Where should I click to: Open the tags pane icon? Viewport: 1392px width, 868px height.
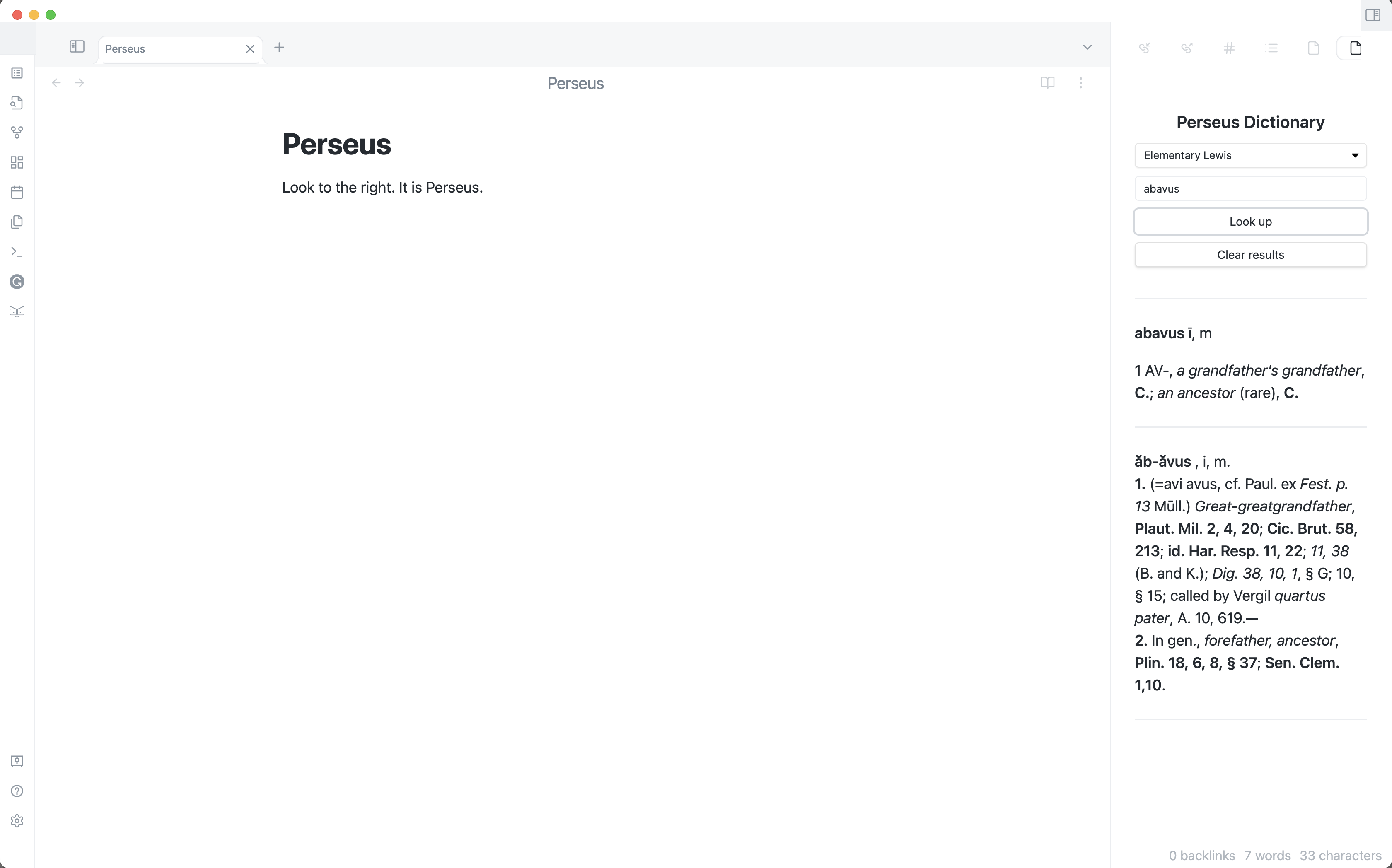[1230, 48]
